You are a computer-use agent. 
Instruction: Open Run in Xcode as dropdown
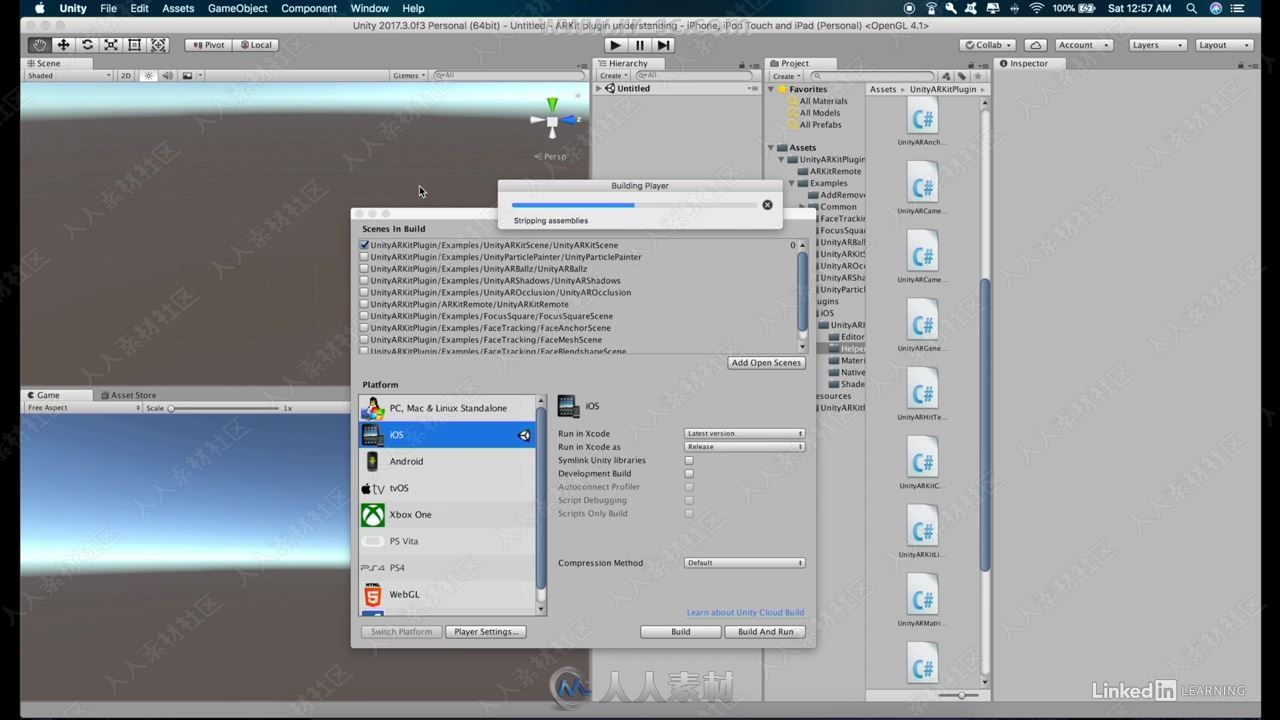coord(745,447)
